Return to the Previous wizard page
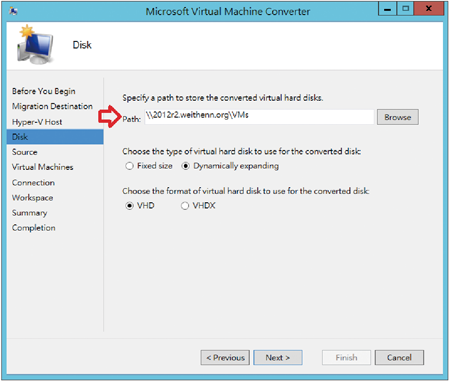 [x=225, y=358]
